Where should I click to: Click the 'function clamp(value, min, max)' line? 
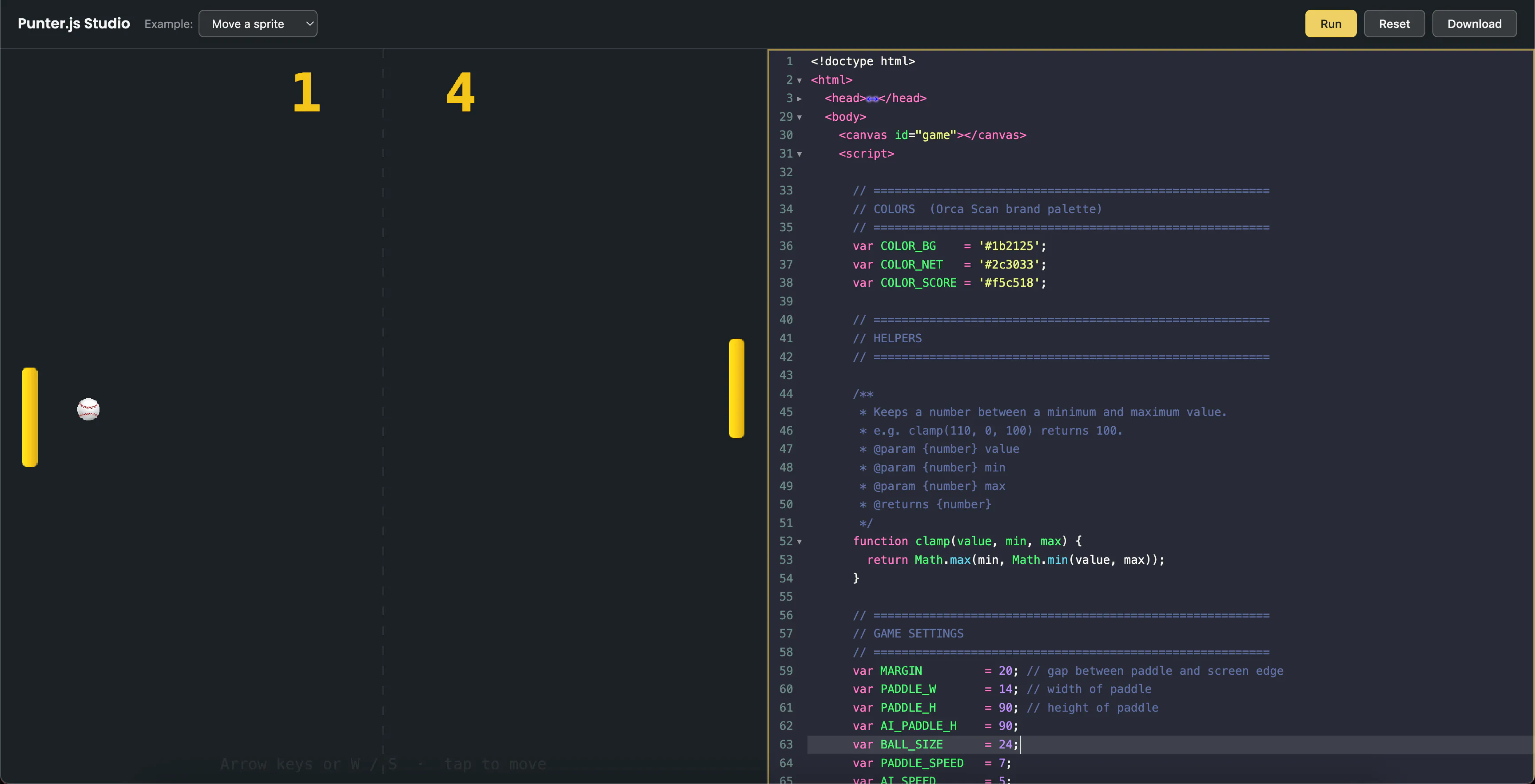[x=966, y=542]
